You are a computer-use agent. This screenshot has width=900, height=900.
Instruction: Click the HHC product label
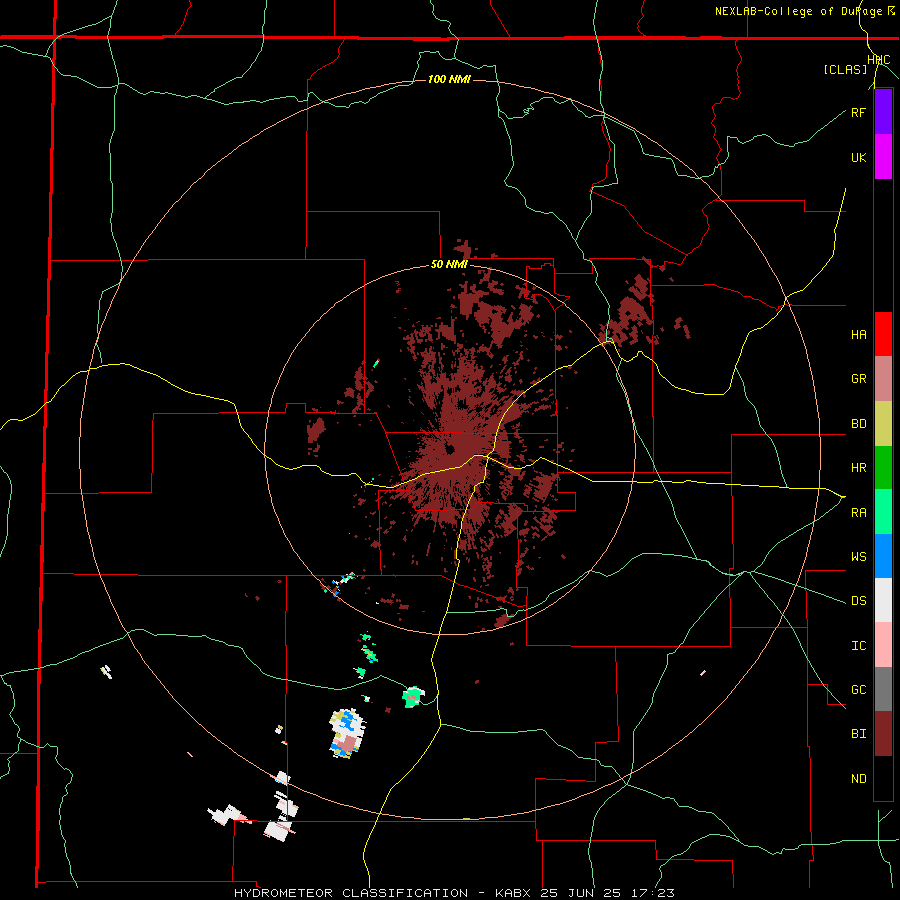click(879, 60)
